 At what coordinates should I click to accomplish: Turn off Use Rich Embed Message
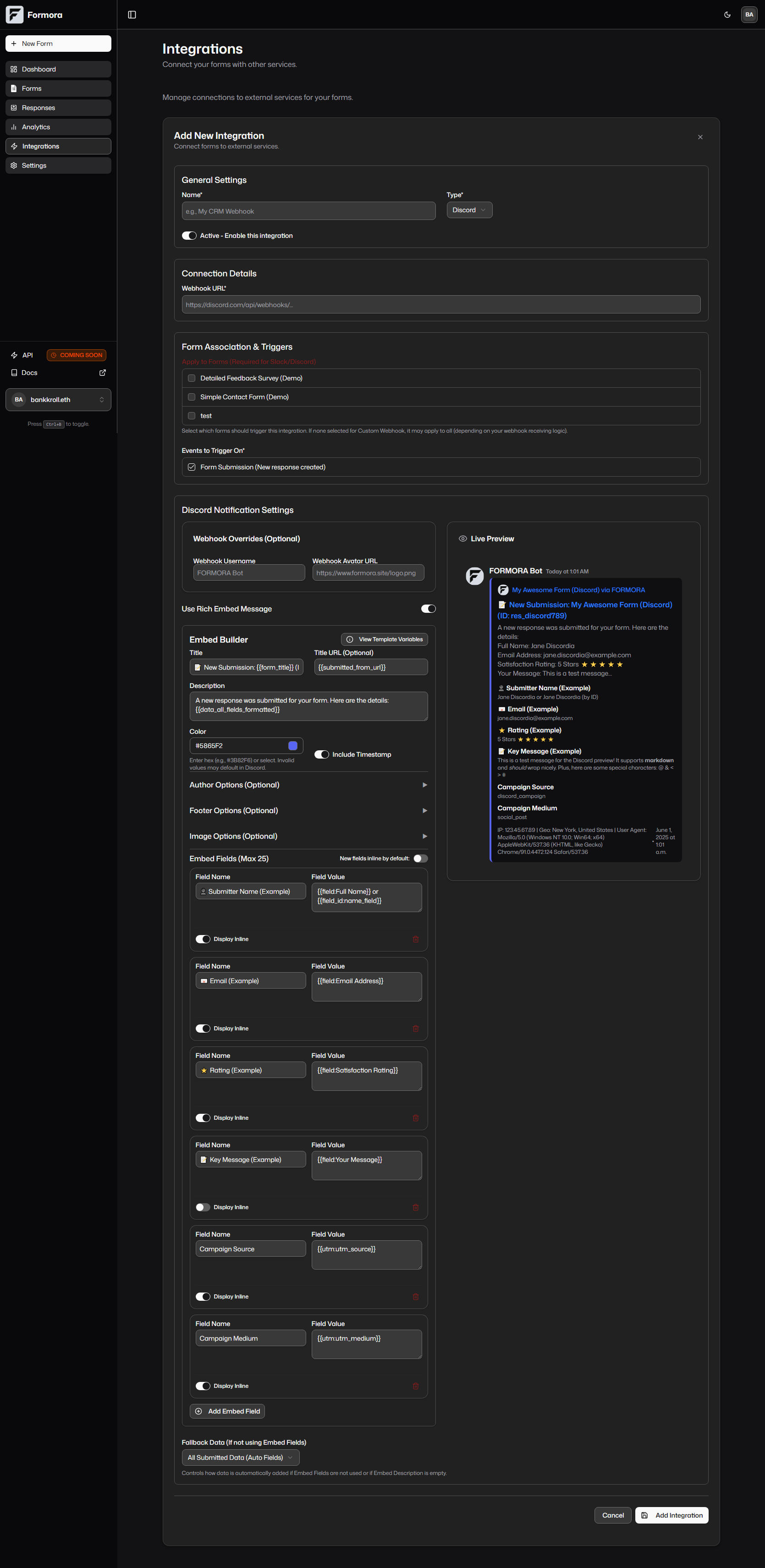428,608
